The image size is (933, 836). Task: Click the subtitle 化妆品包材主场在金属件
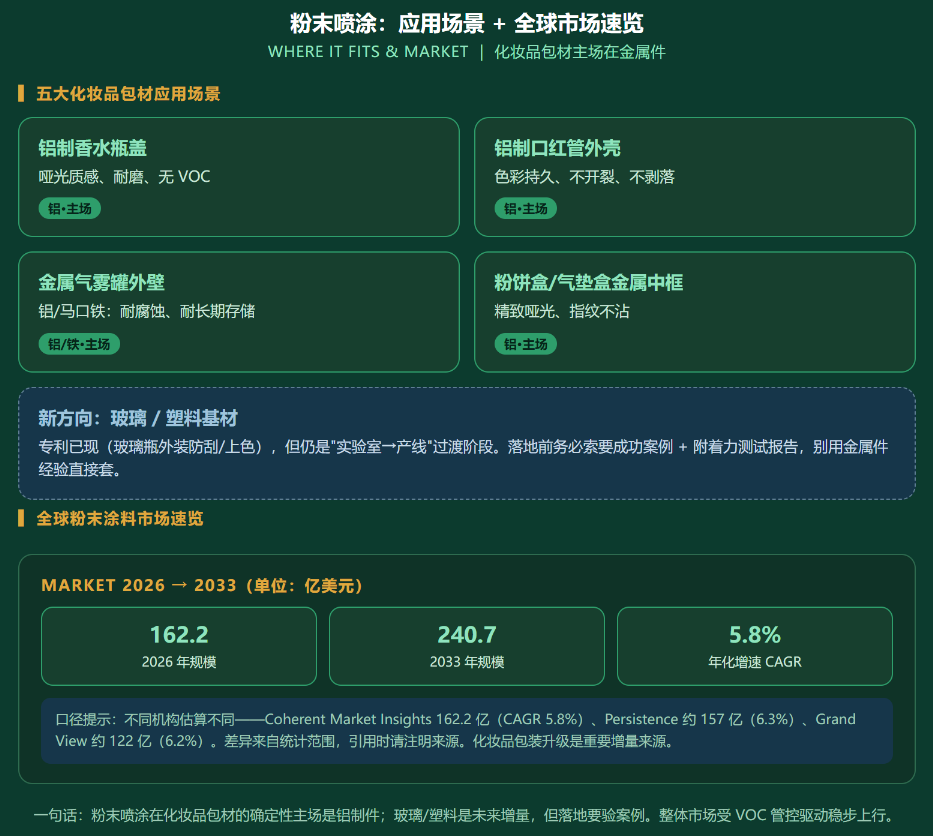pyautogui.click(x=580, y=52)
